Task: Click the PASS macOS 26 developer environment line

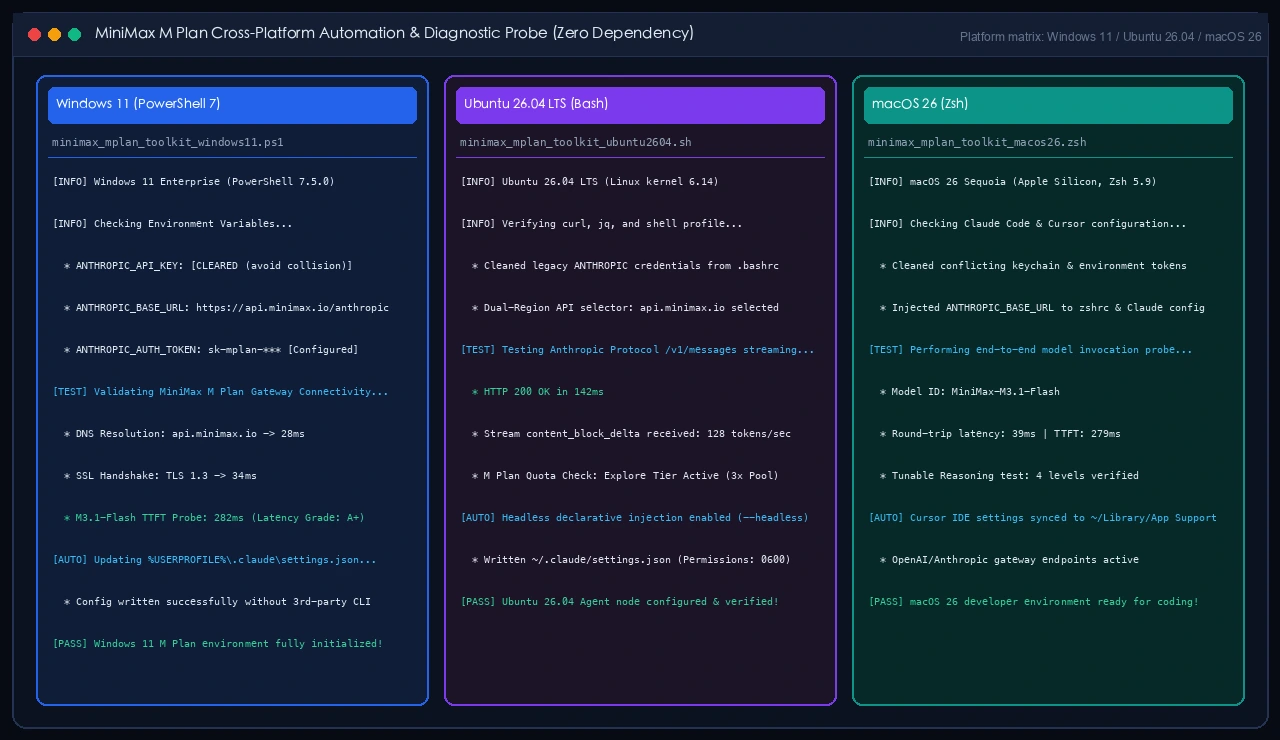Action: click(1034, 602)
